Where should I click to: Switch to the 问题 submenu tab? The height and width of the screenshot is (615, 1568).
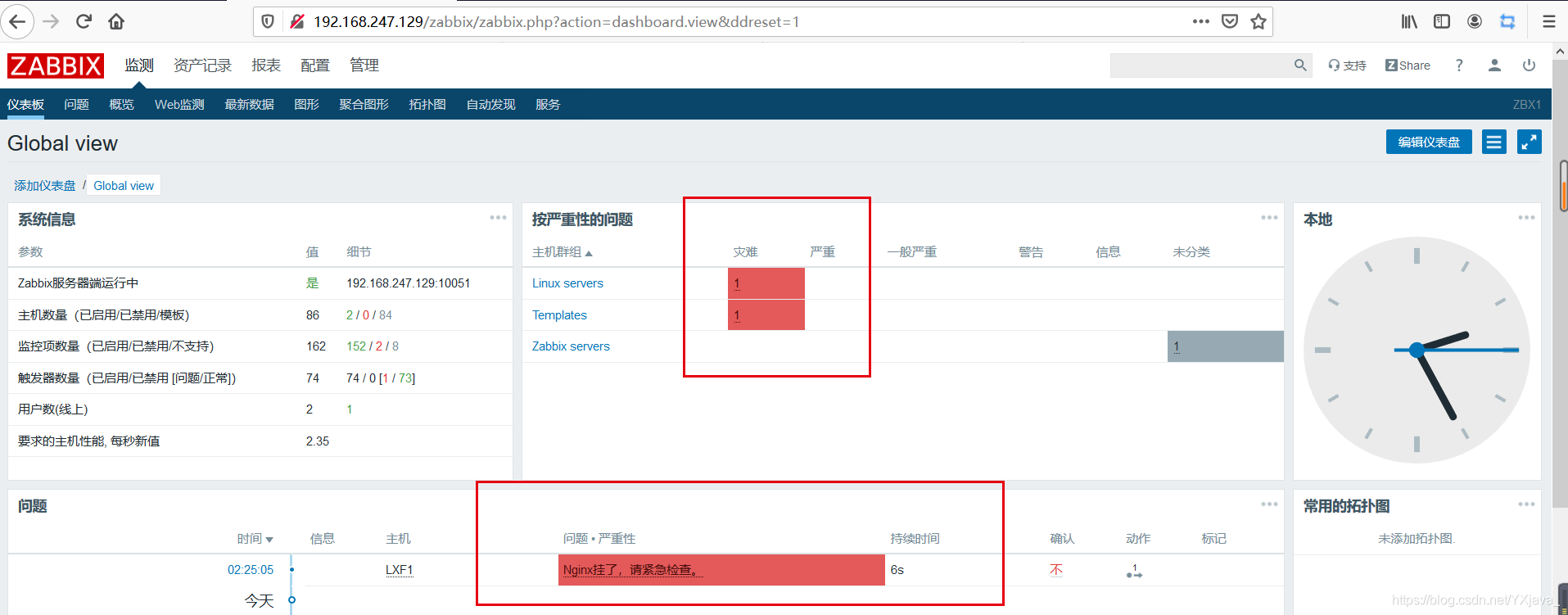click(77, 105)
